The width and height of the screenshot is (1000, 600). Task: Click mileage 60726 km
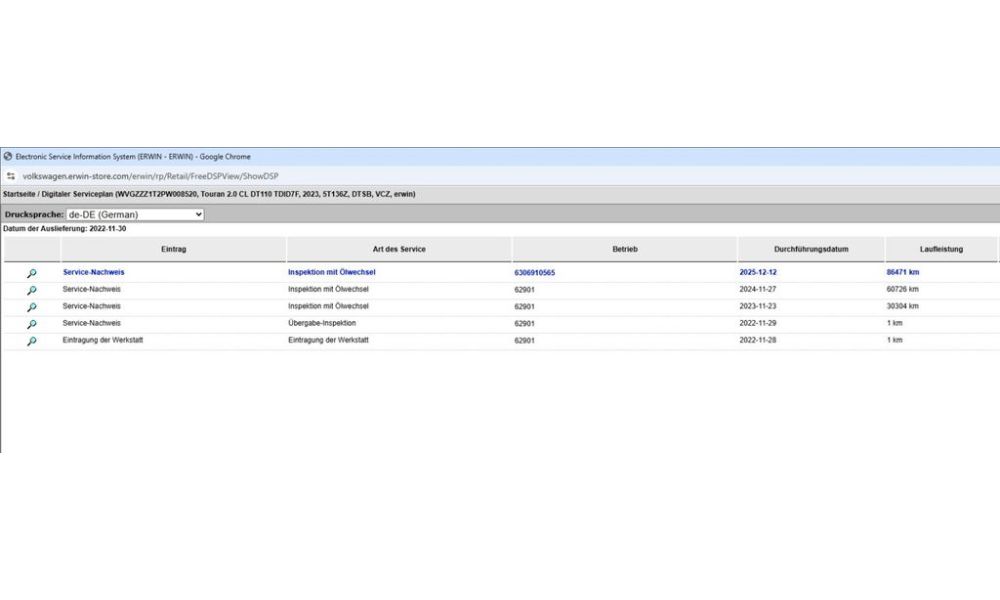(902, 289)
